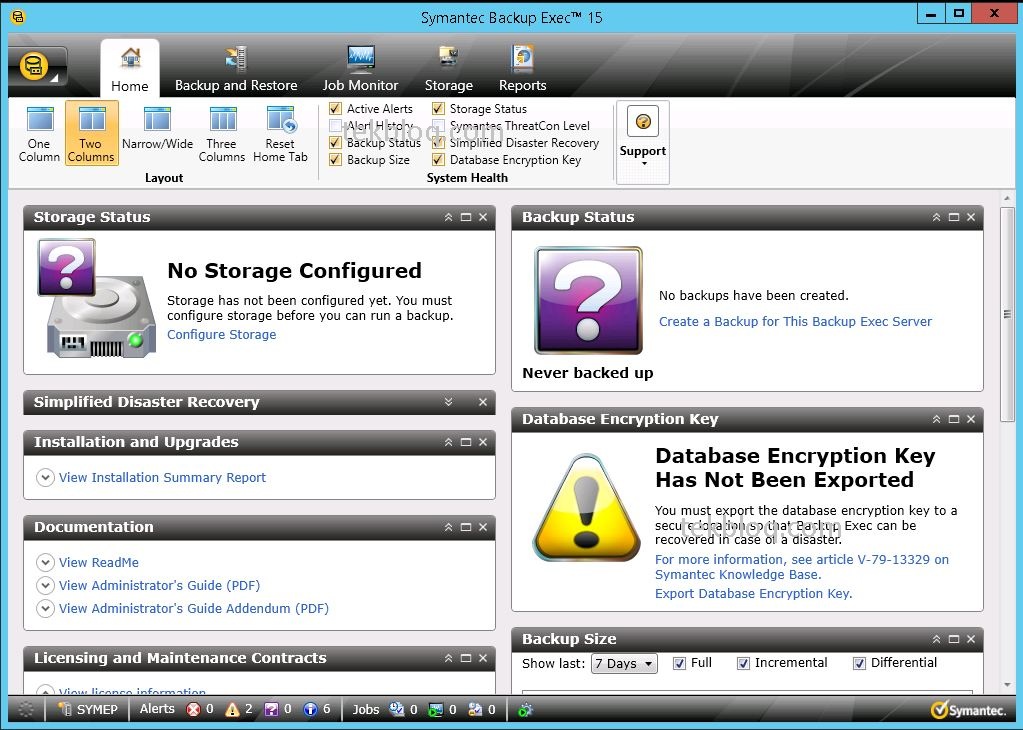The image size is (1023, 730).
Task: Open Backup and Restore tab
Action: pos(236,68)
